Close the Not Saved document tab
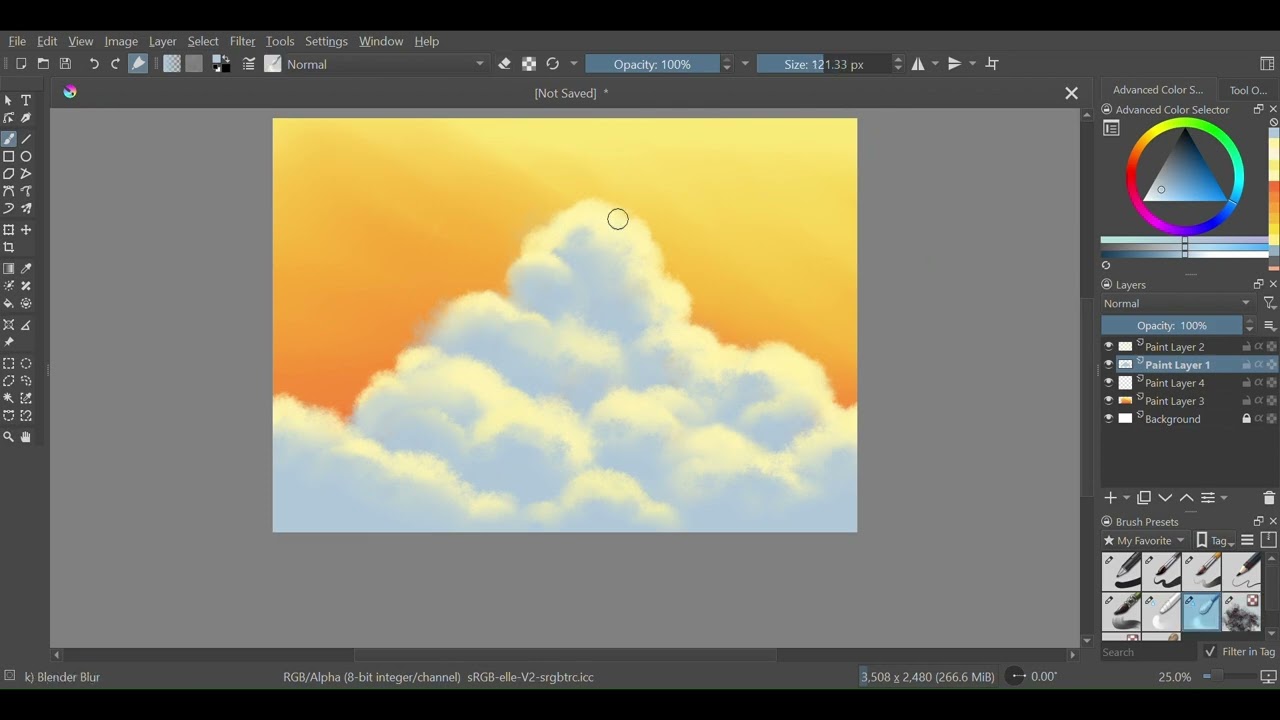Screen dimensions: 1280x720 coord(1071,93)
